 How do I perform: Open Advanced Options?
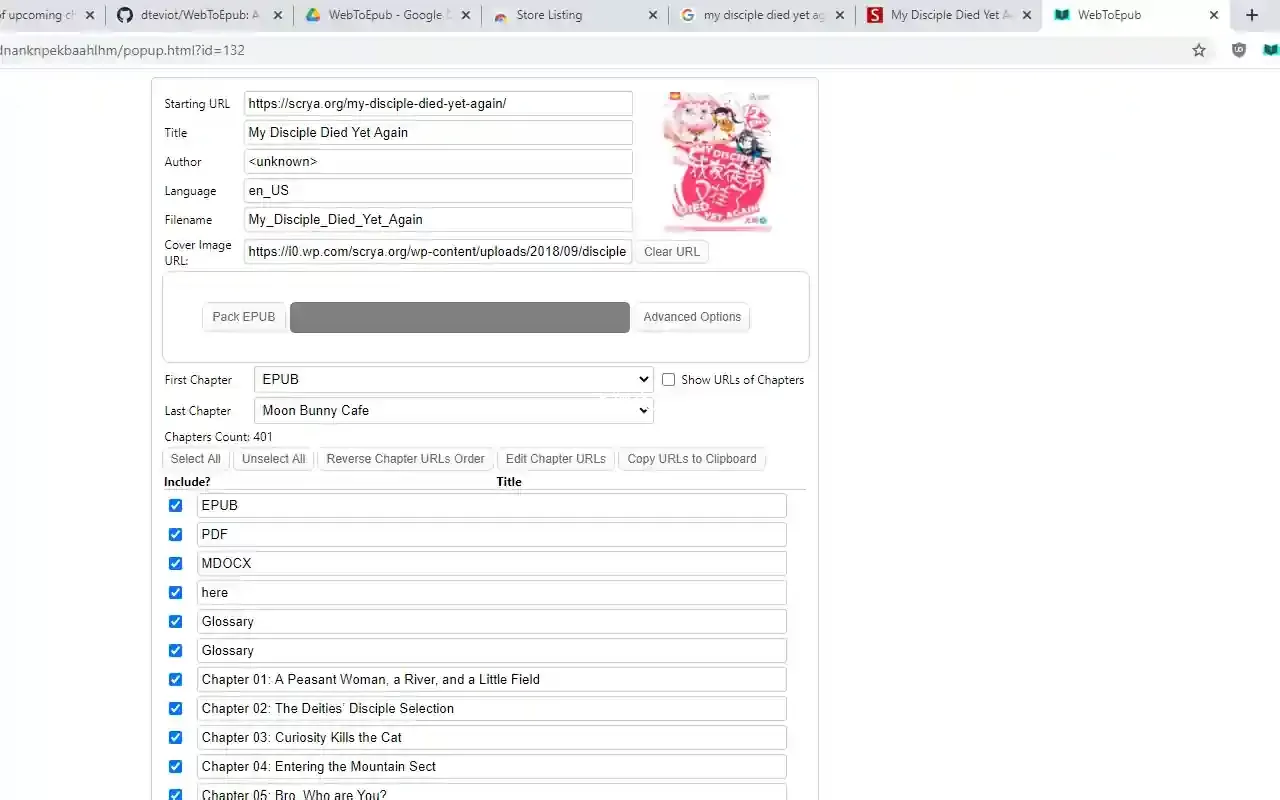point(692,317)
